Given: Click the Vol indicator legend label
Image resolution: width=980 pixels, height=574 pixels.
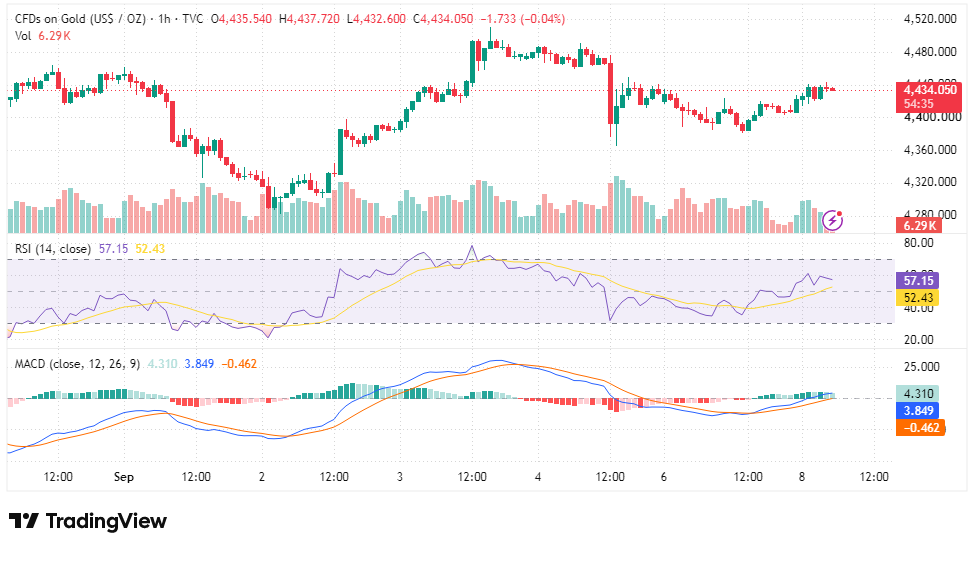Looking at the screenshot, I should click(23, 36).
